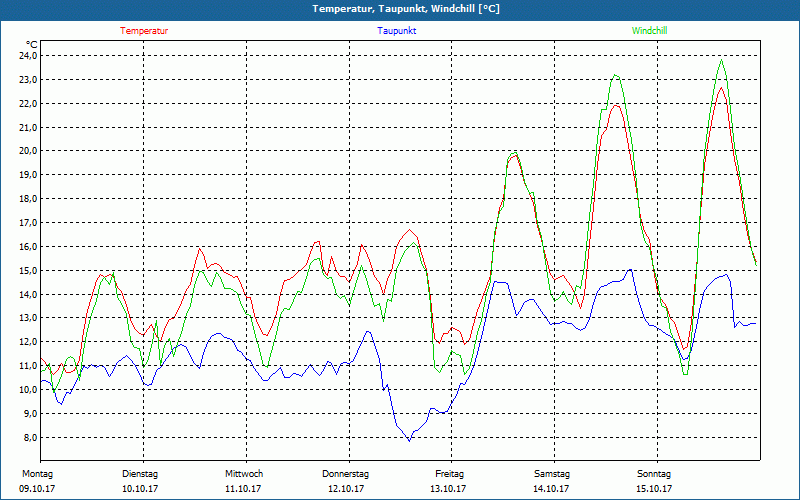
Task: Click the 13,0 y-axis value
Action: pos(28,318)
